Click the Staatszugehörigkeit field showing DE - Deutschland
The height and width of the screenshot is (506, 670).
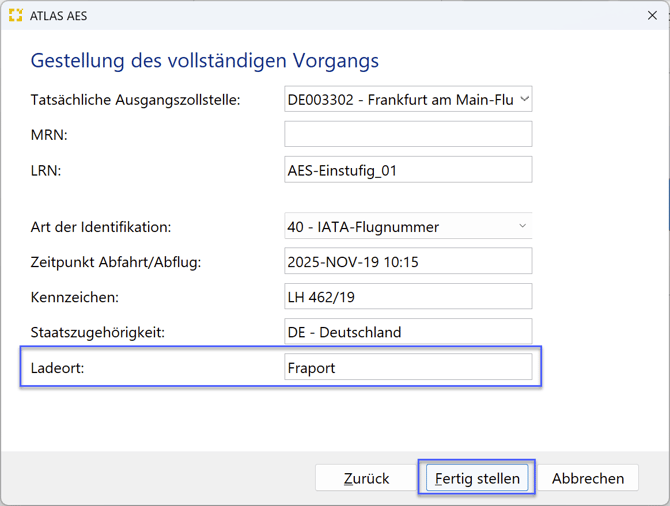point(408,332)
